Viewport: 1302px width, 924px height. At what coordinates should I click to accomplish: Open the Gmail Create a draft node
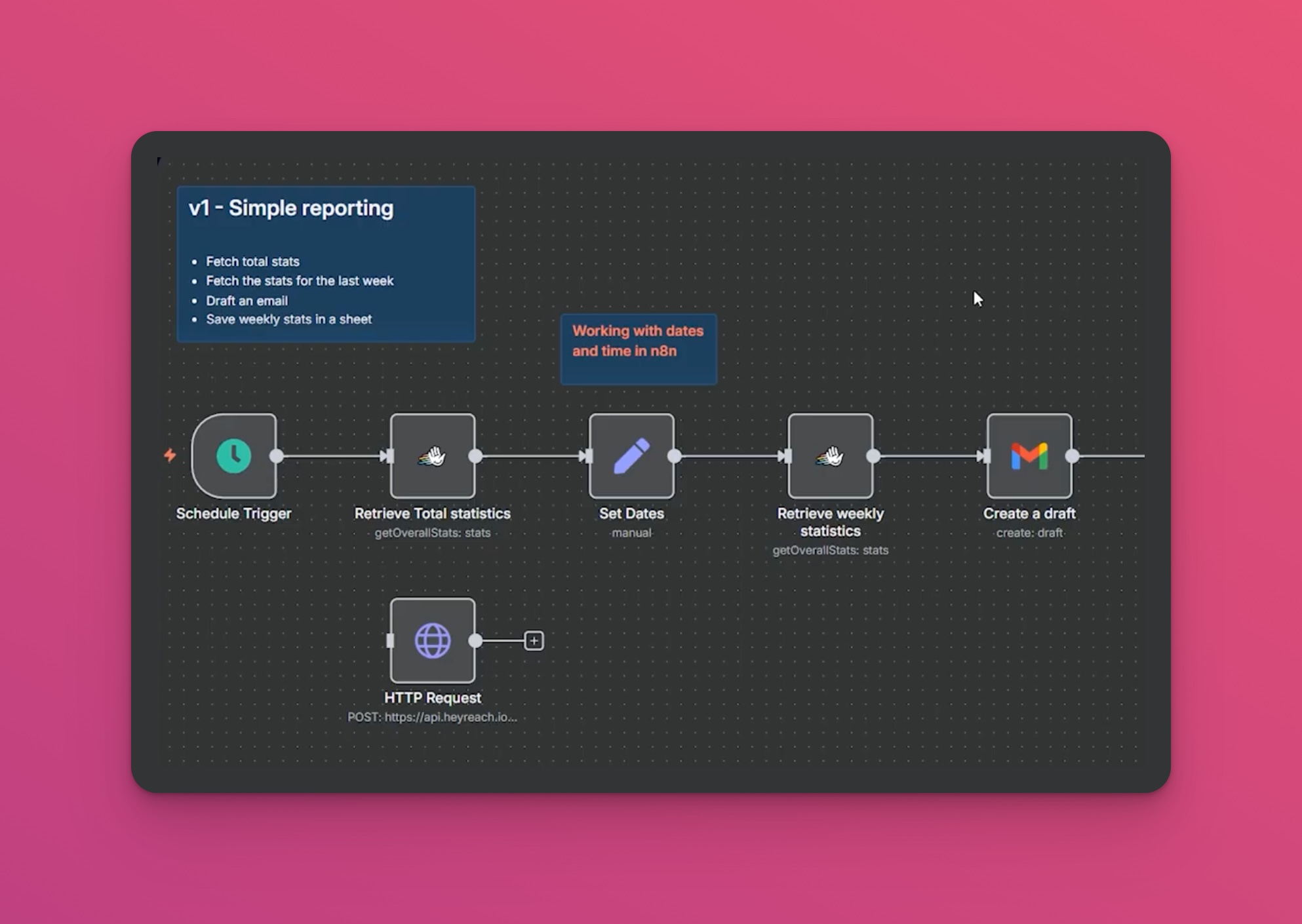coord(1029,456)
